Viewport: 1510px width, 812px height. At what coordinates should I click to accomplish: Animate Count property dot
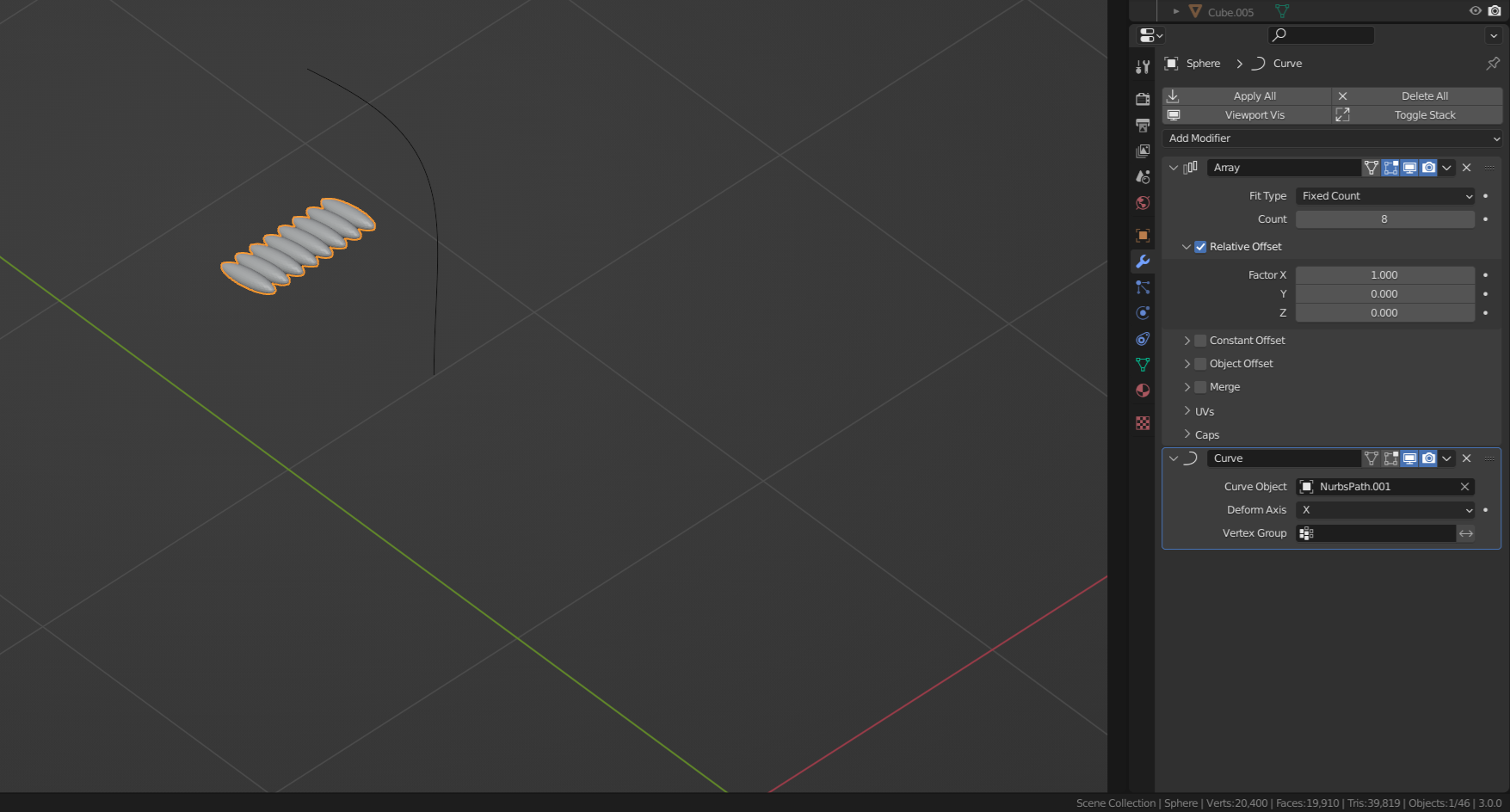click(1485, 219)
